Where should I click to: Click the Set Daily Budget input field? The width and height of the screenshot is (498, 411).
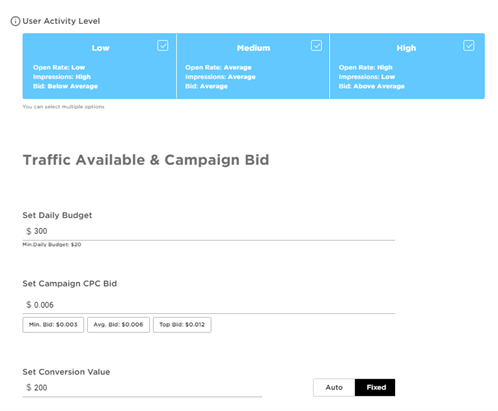(209, 231)
